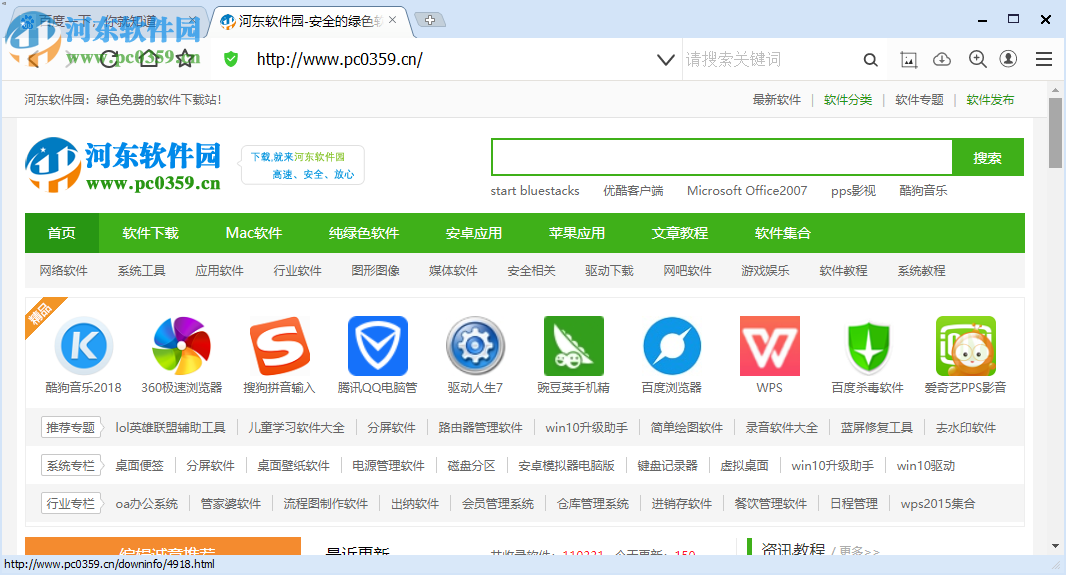Open the 软件分类 link

[848, 100]
